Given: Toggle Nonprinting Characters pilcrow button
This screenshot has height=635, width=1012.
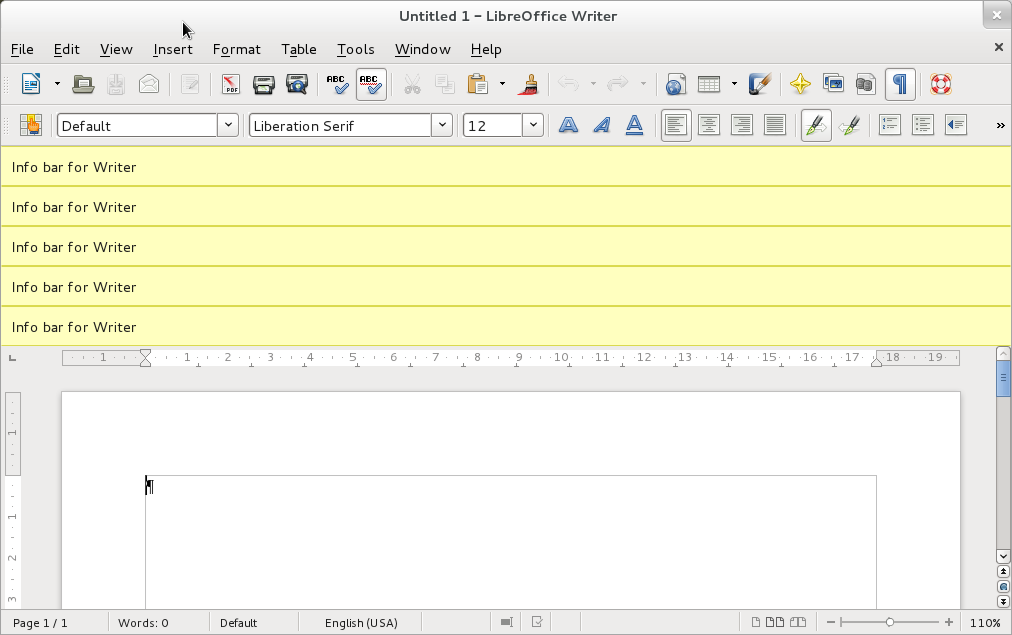Looking at the screenshot, I should 900,84.
